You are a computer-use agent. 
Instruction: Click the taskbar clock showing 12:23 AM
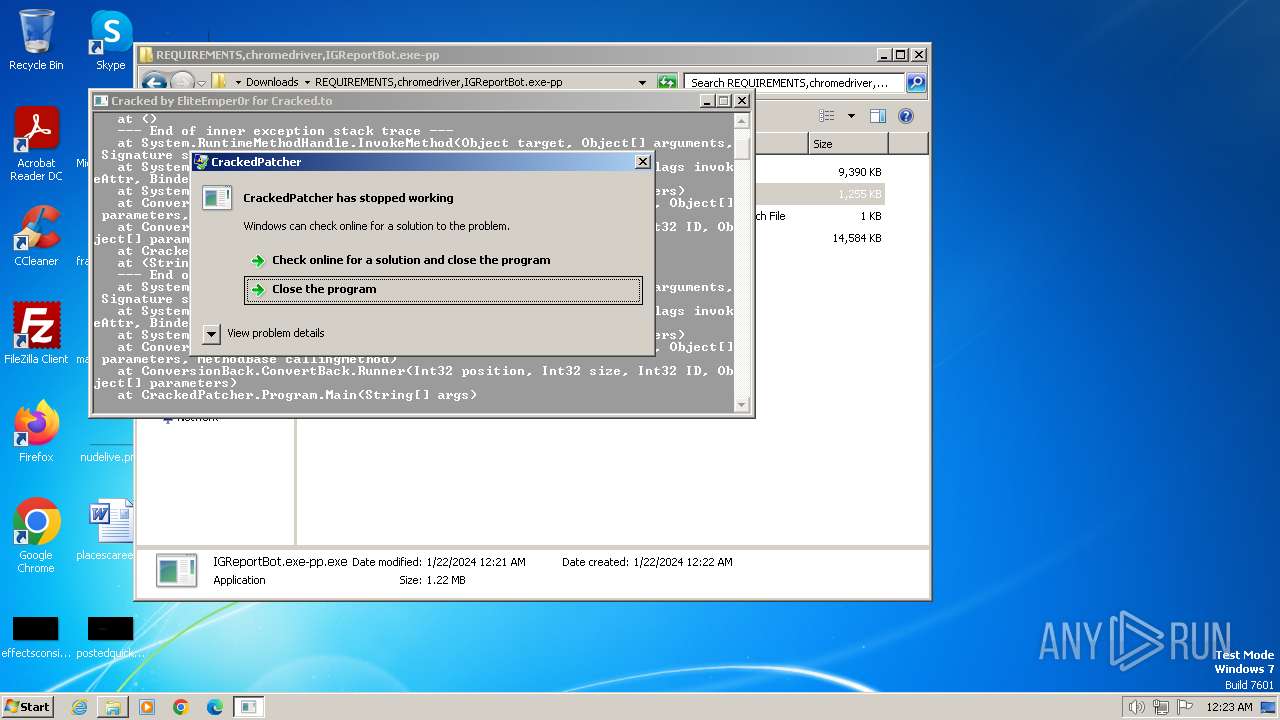(x=1229, y=707)
